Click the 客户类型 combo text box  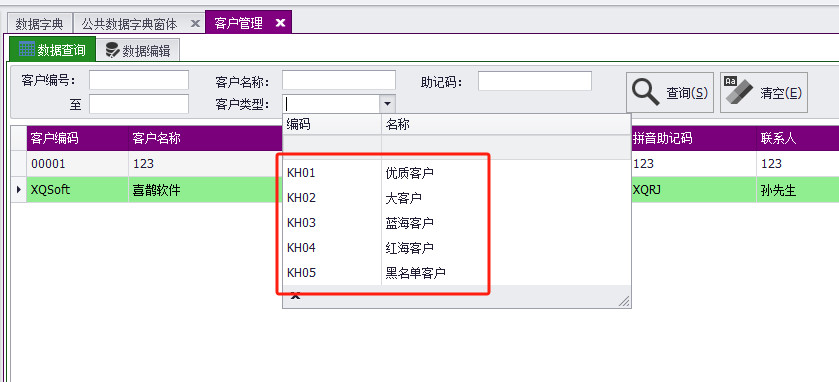coord(332,103)
